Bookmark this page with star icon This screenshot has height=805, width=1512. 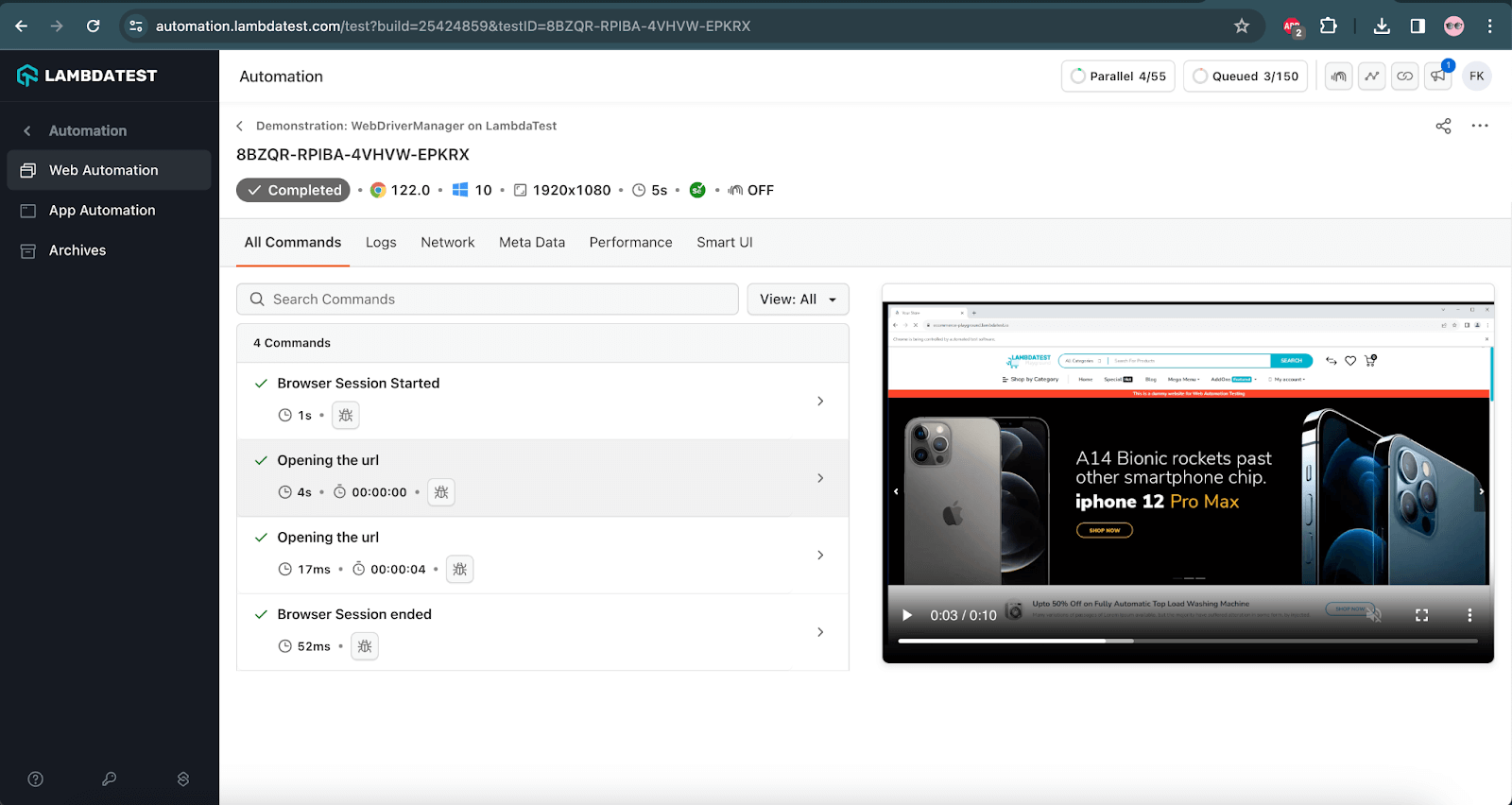pos(1242,26)
